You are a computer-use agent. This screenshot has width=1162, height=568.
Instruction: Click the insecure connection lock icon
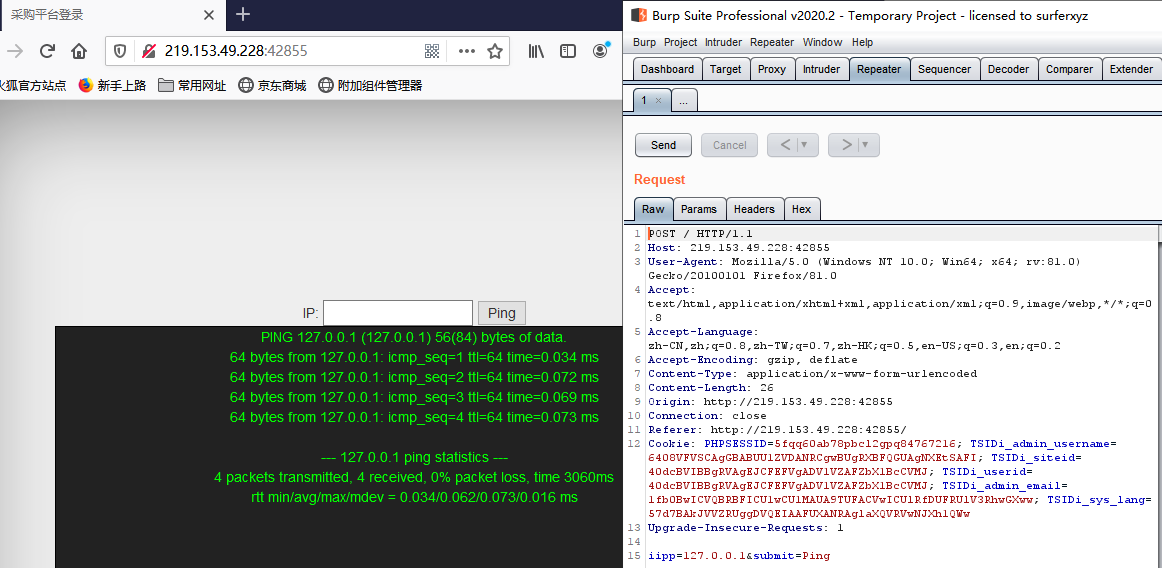tap(149, 50)
